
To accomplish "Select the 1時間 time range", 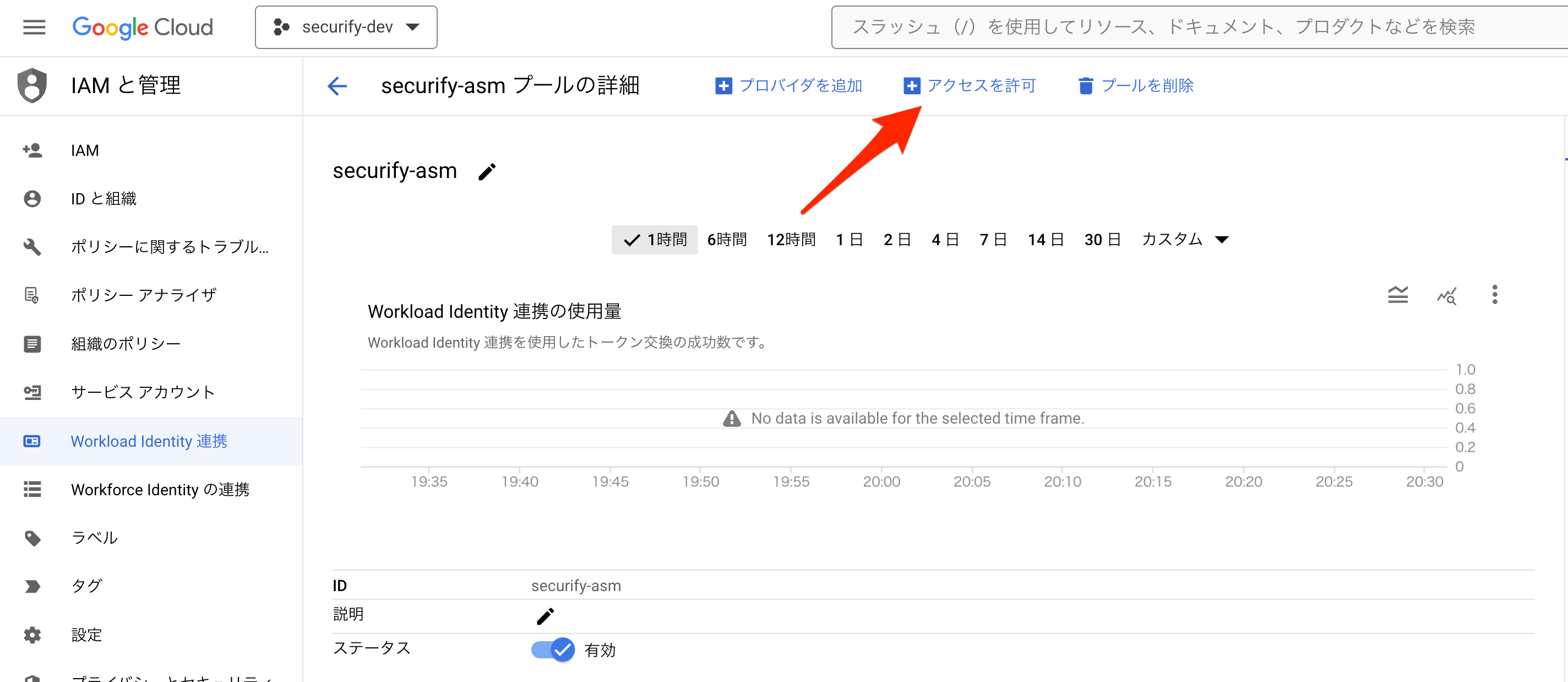I will pos(655,240).
